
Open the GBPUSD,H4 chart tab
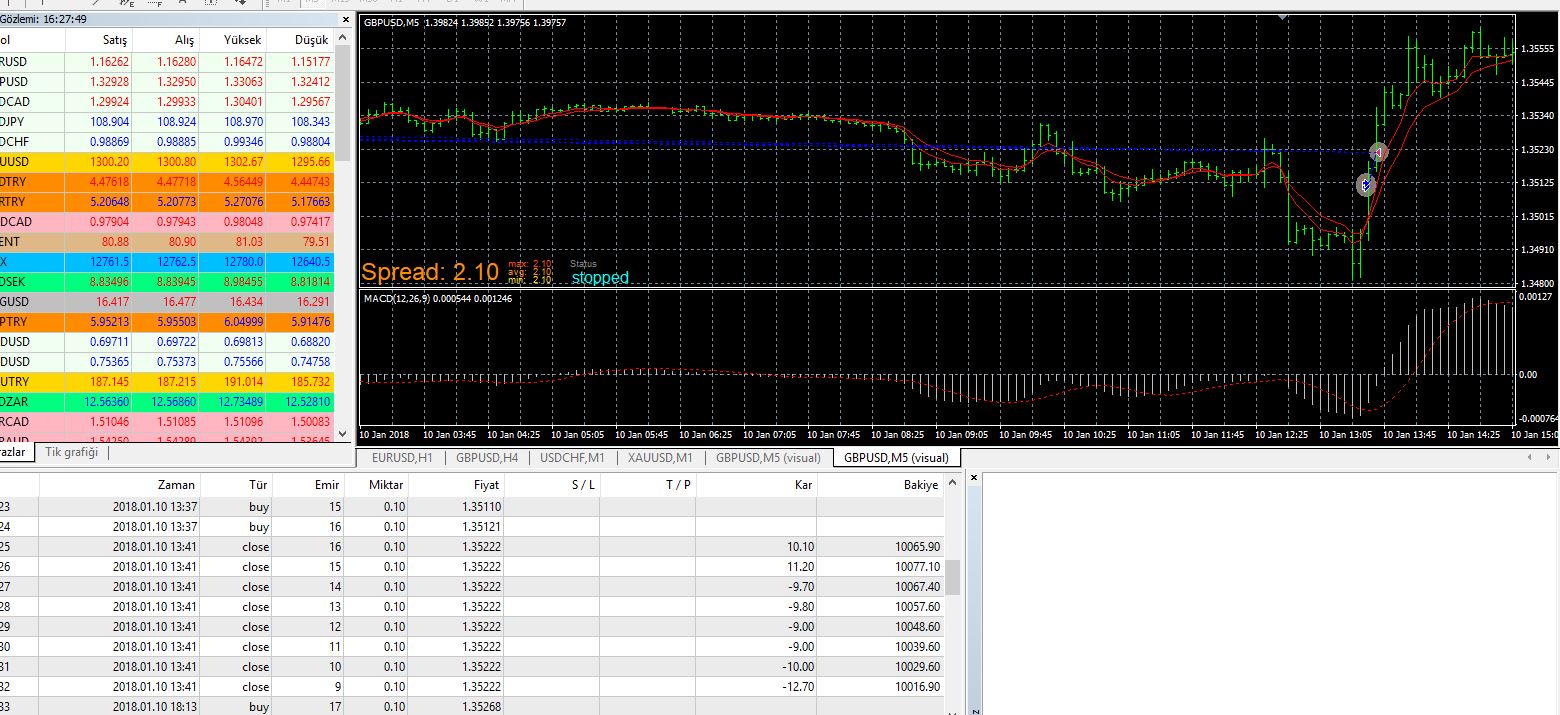click(487, 458)
